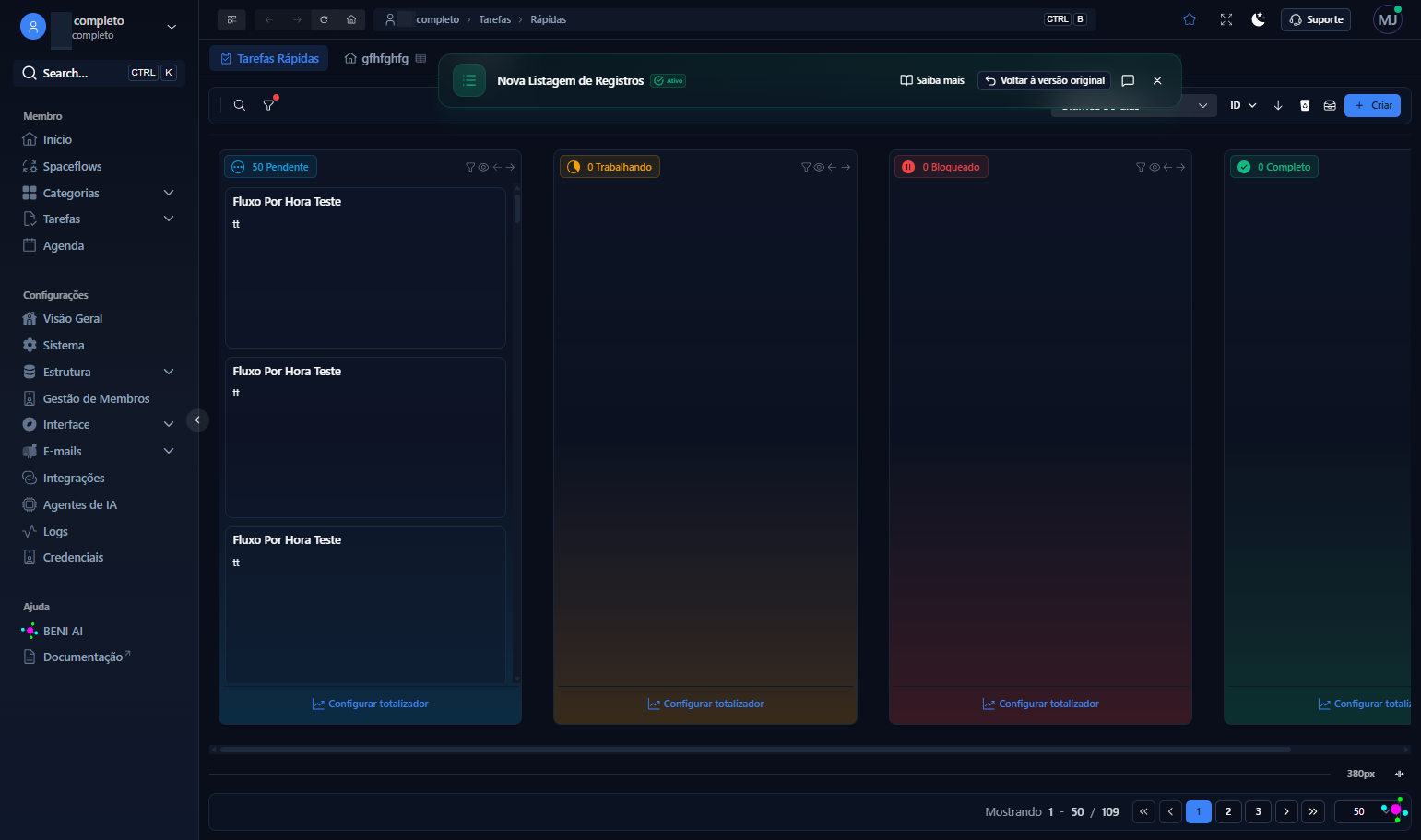Open the search magnifier in the toolbar

click(x=239, y=105)
